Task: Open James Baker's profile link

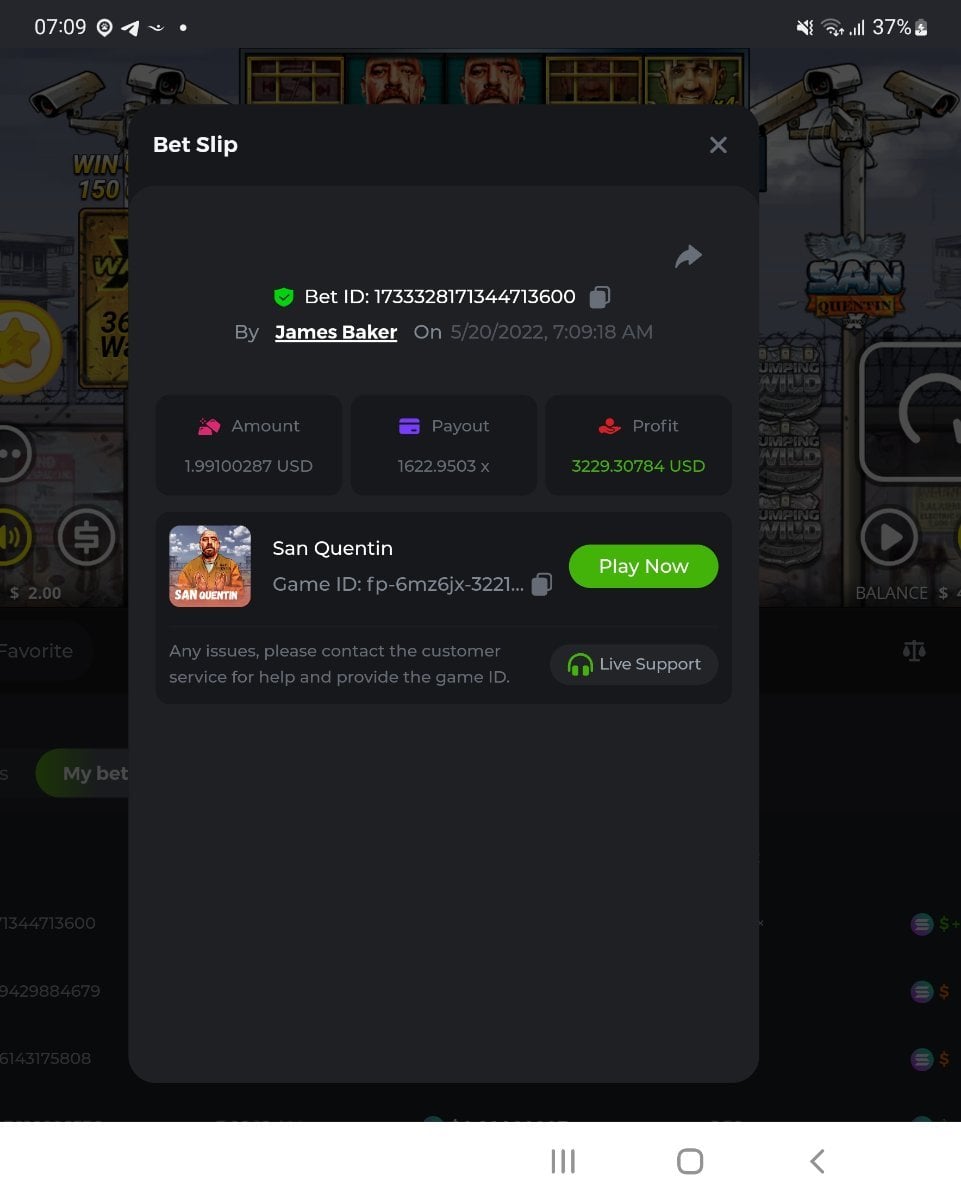Action: pyautogui.click(x=336, y=332)
